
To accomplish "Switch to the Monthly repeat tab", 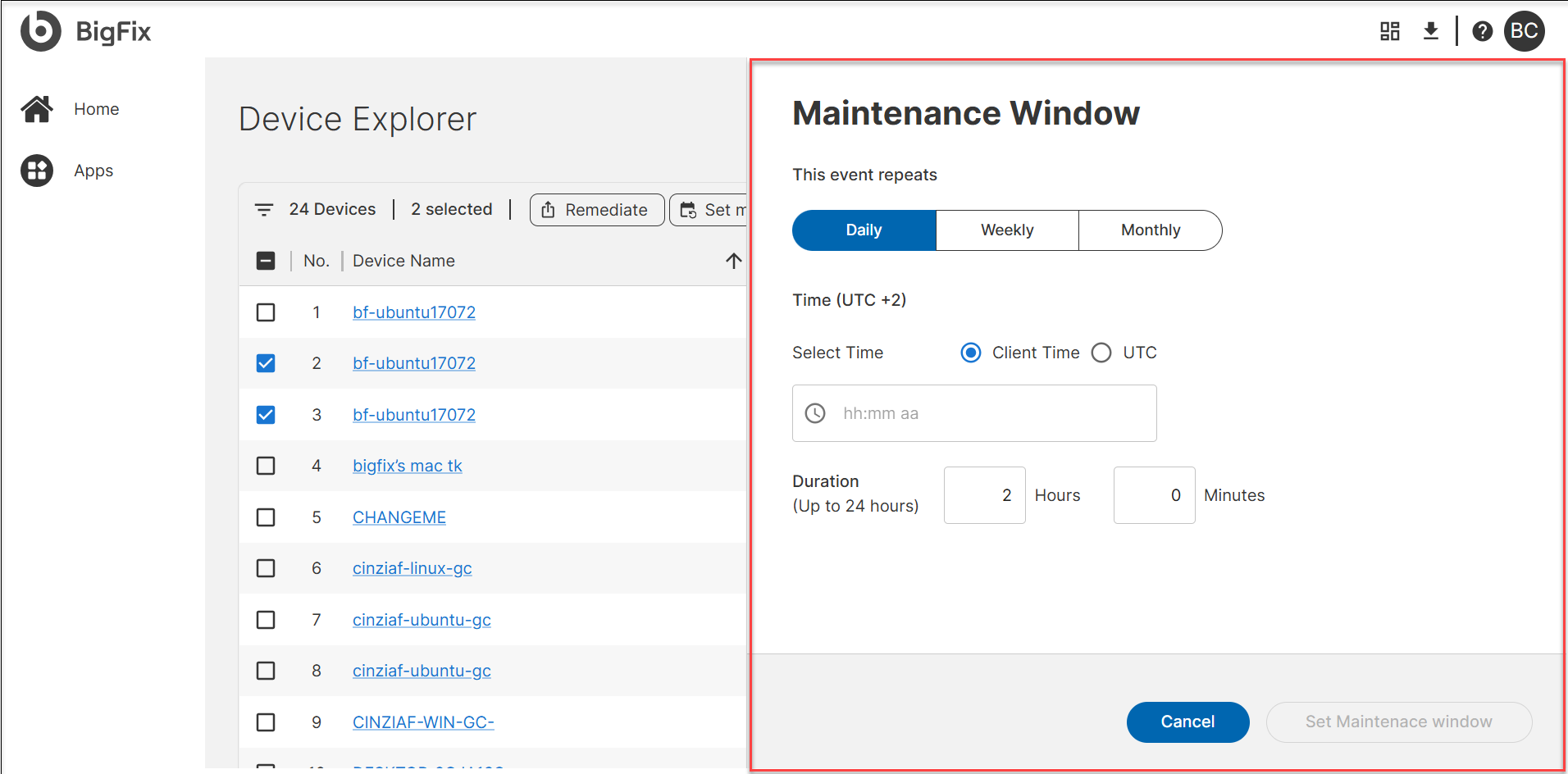I will point(1150,230).
